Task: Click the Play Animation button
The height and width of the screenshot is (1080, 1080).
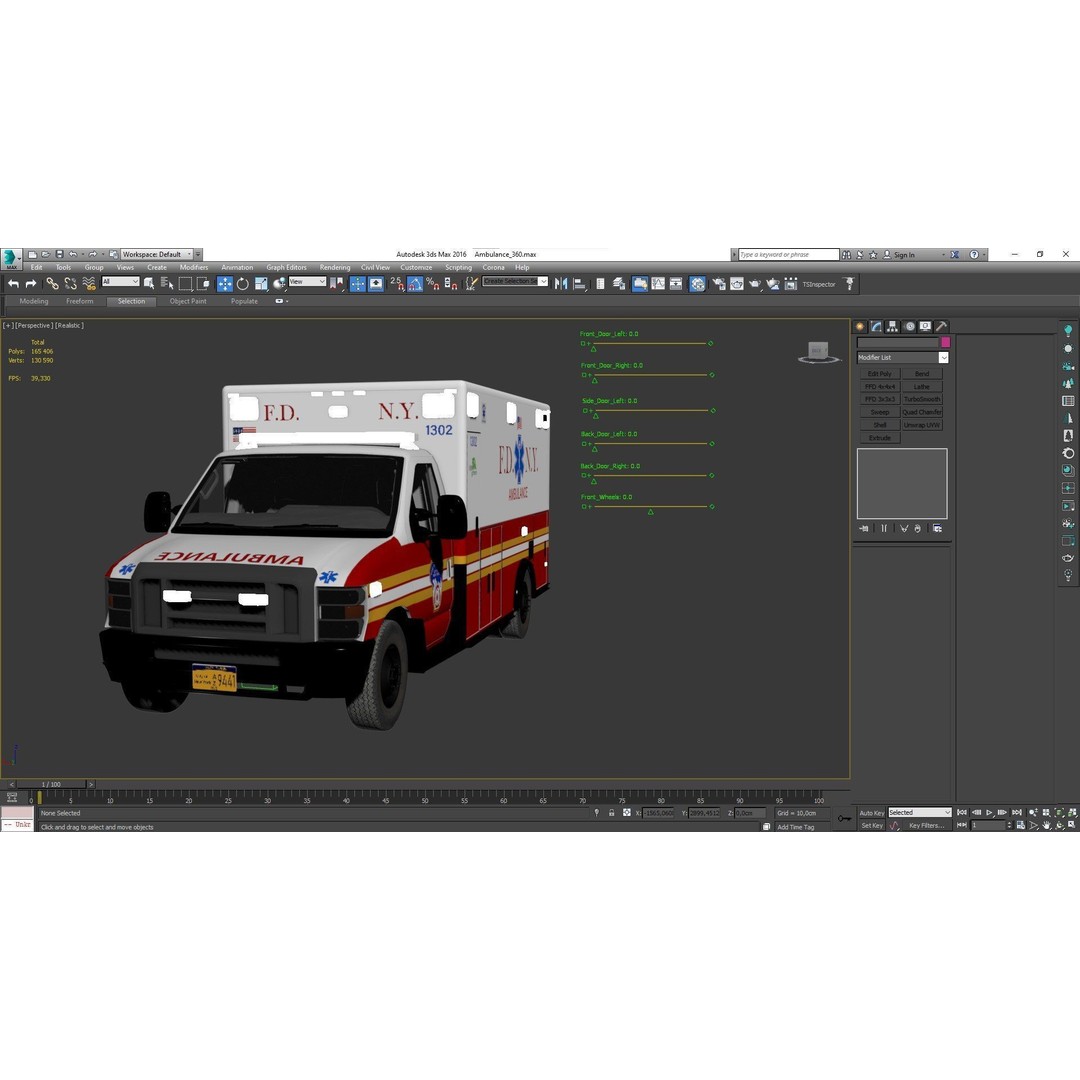Action: pos(990,813)
